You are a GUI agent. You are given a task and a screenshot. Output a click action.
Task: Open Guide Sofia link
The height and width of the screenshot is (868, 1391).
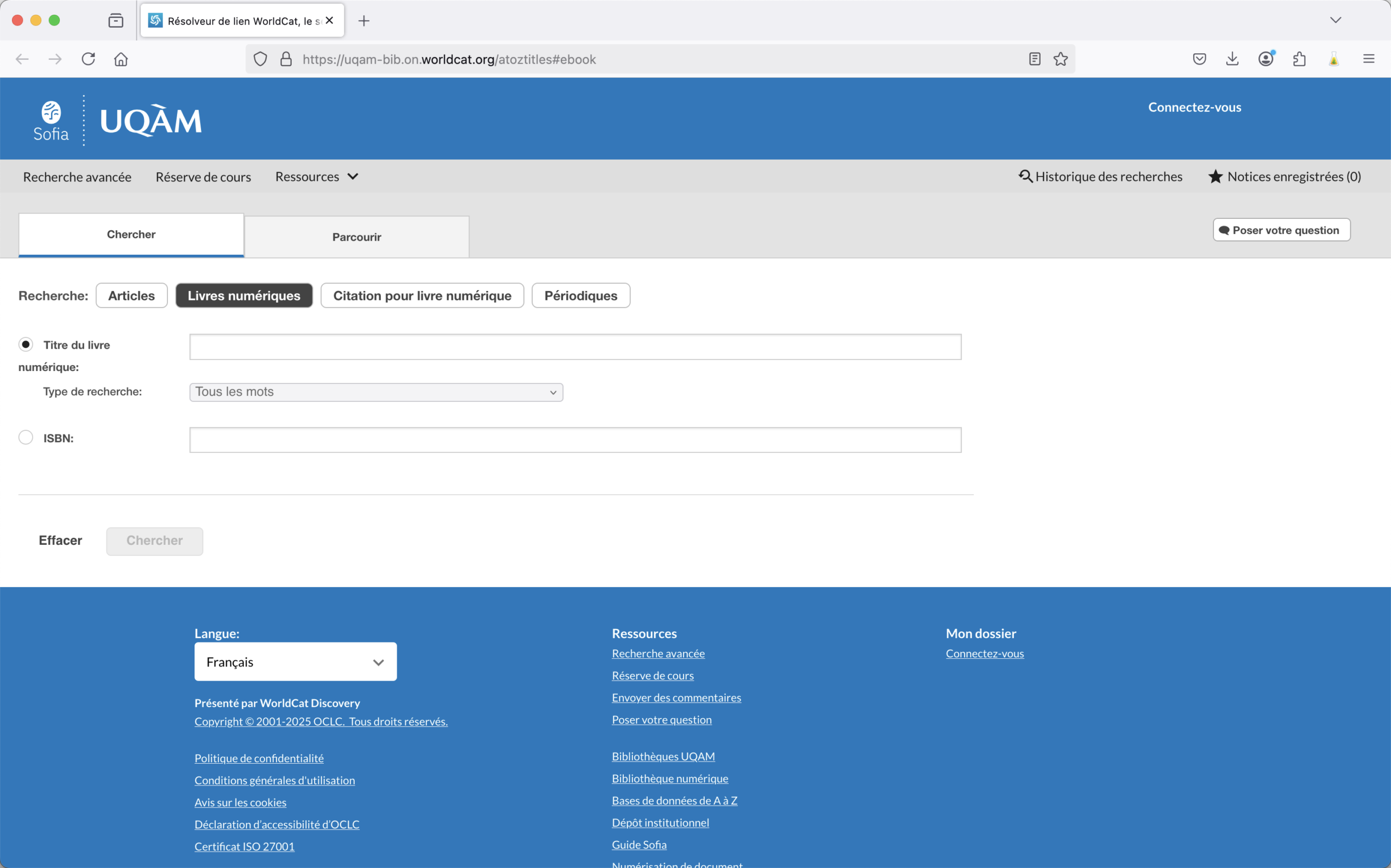tap(640, 845)
